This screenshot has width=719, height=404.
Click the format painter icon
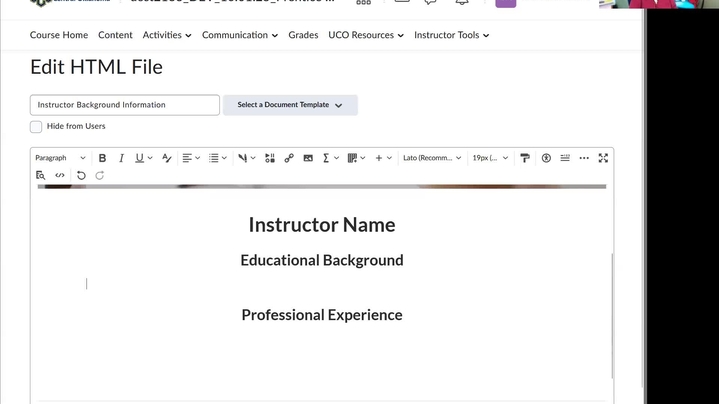pos(525,158)
